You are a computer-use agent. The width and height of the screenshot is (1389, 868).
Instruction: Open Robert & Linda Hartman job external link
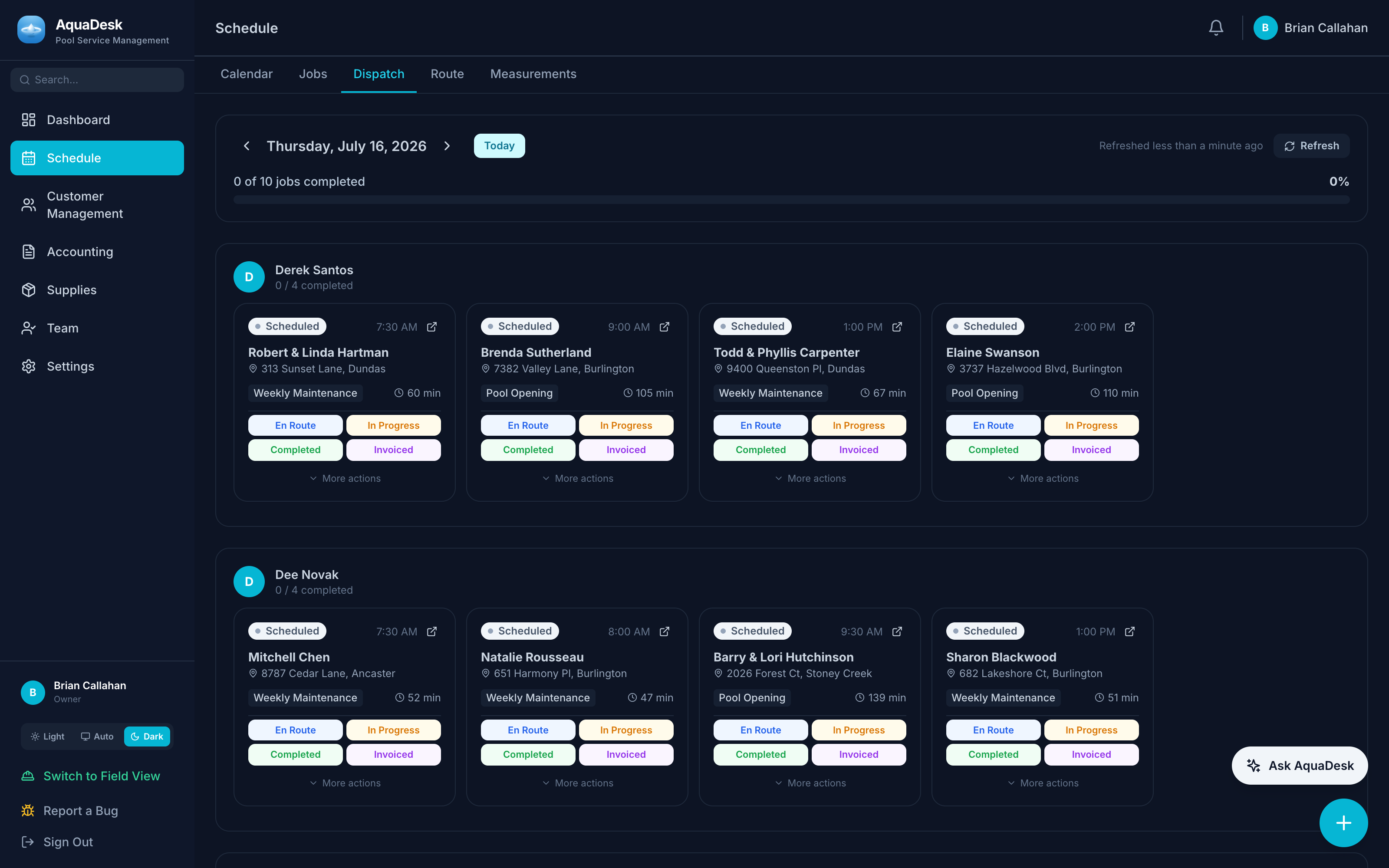(x=431, y=327)
